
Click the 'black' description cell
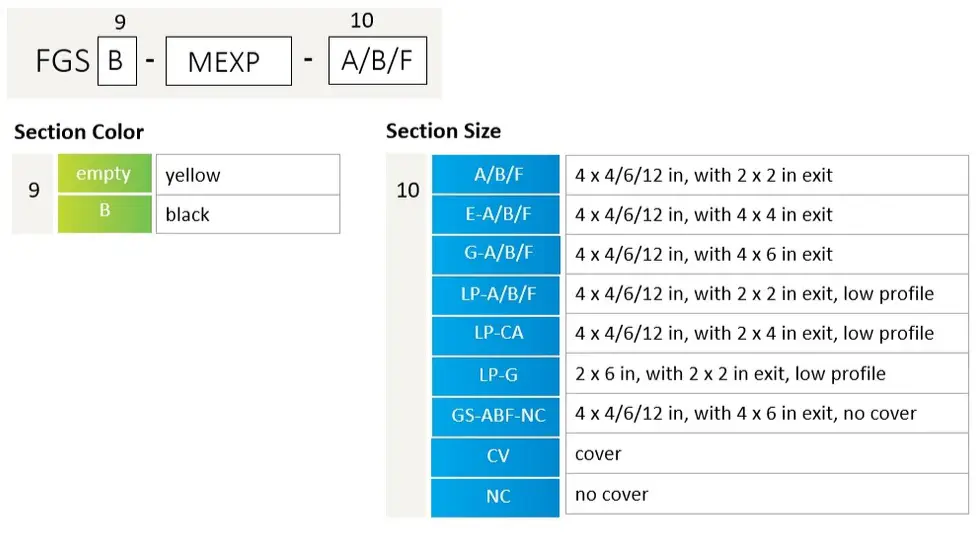coord(247,214)
